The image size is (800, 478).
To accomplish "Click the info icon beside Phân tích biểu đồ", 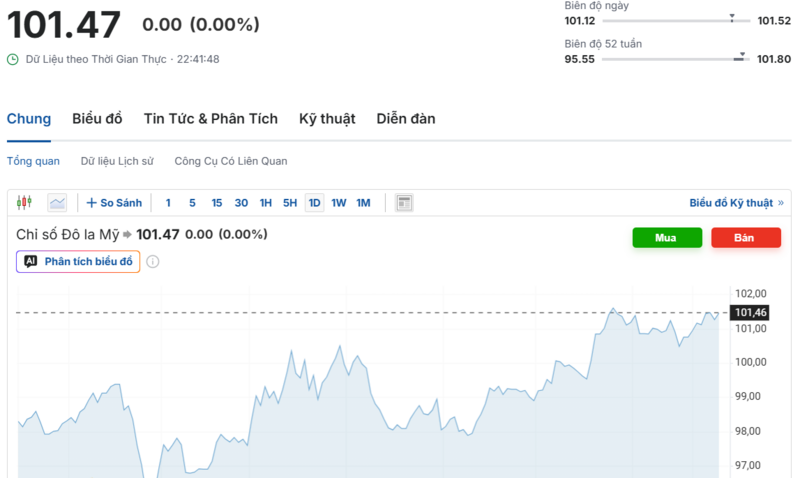I will click(153, 262).
